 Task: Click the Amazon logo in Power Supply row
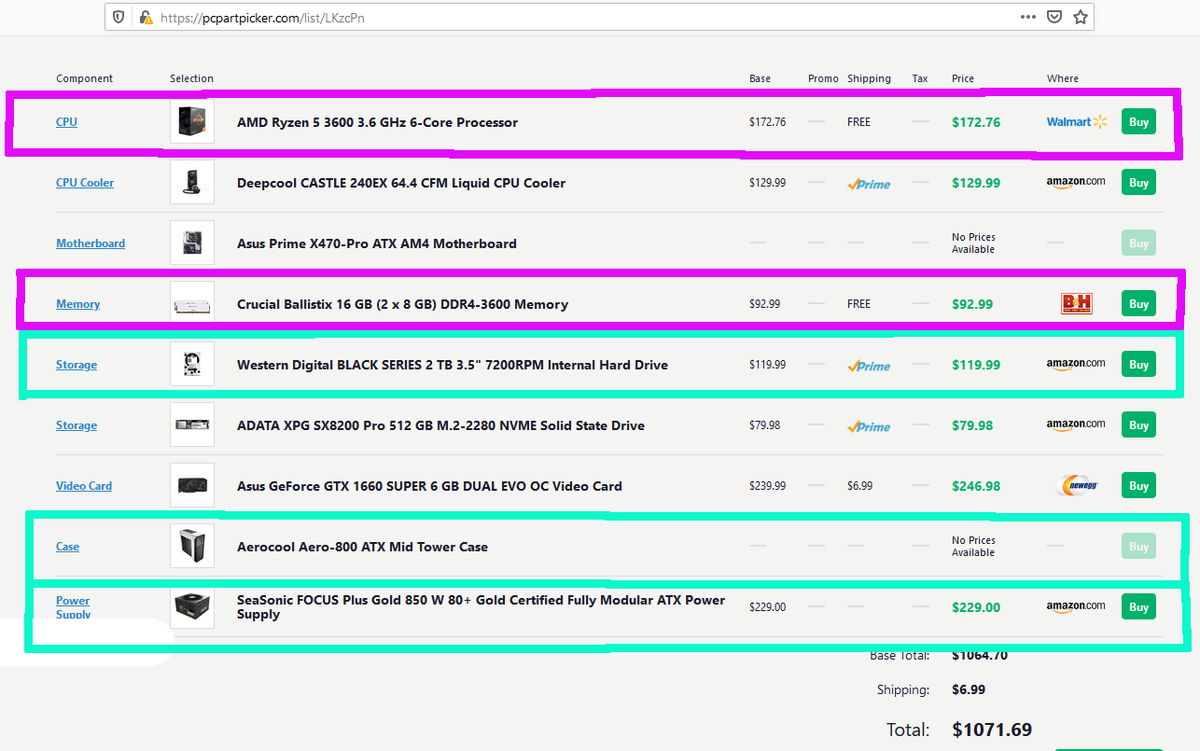click(x=1076, y=606)
